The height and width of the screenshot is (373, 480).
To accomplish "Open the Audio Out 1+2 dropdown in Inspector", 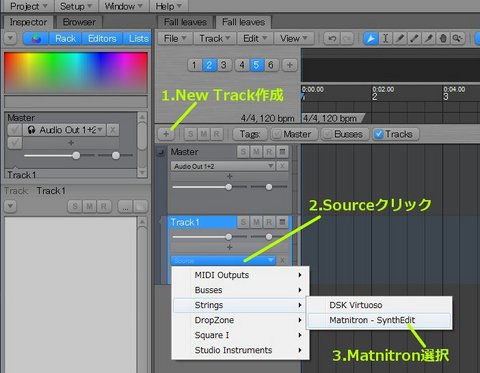I will point(64,130).
